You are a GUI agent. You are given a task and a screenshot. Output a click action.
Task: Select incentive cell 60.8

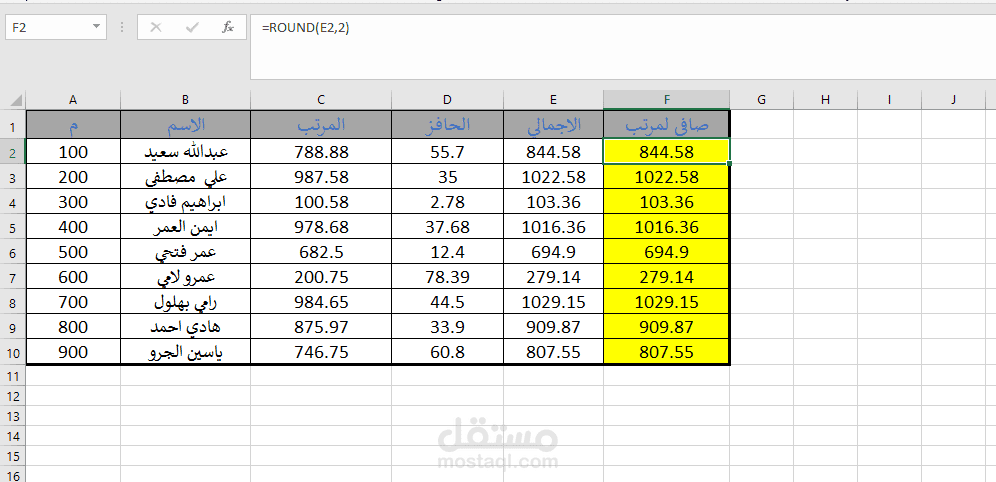point(447,352)
